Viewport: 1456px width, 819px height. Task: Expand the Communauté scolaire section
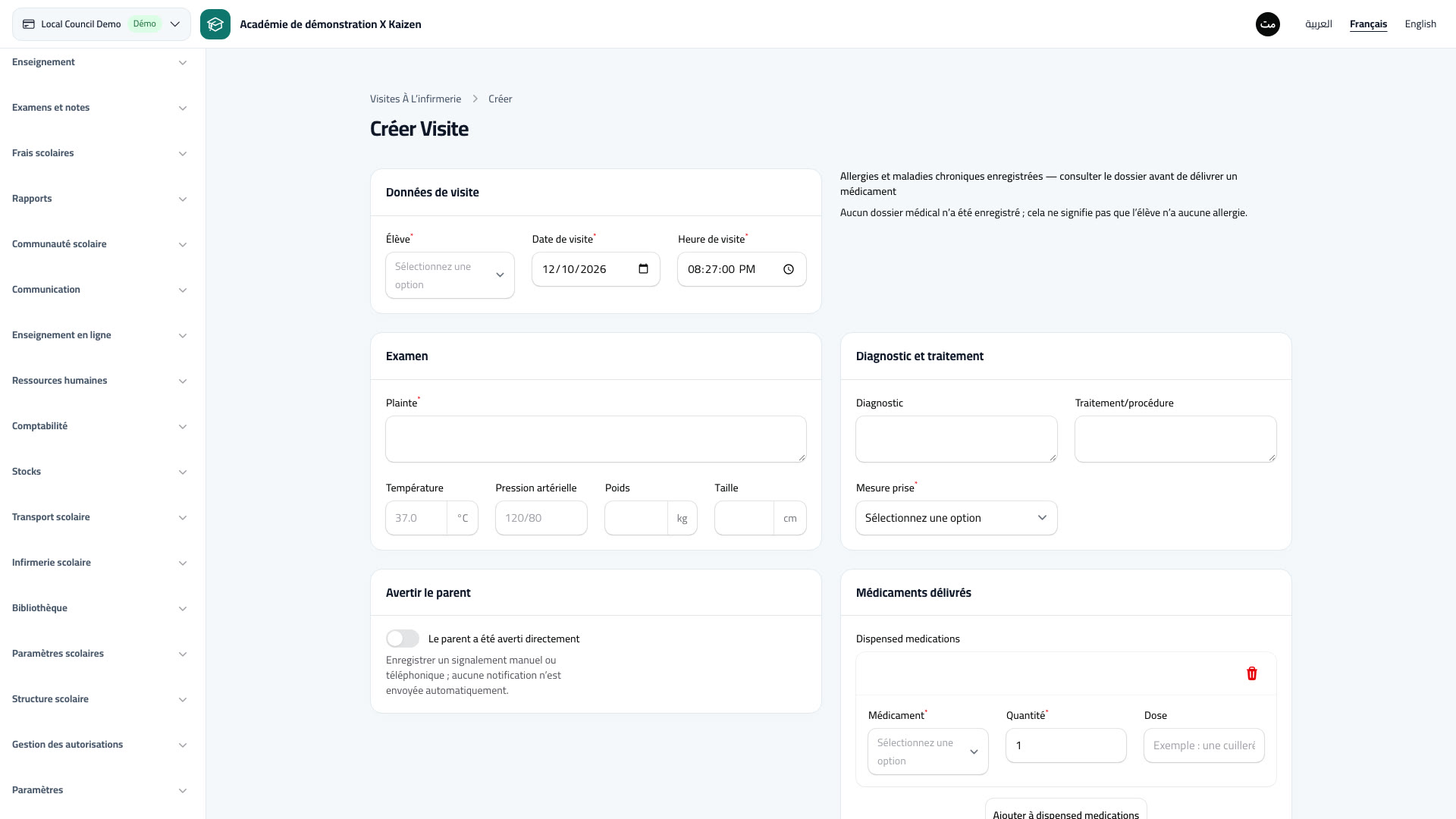[99, 244]
